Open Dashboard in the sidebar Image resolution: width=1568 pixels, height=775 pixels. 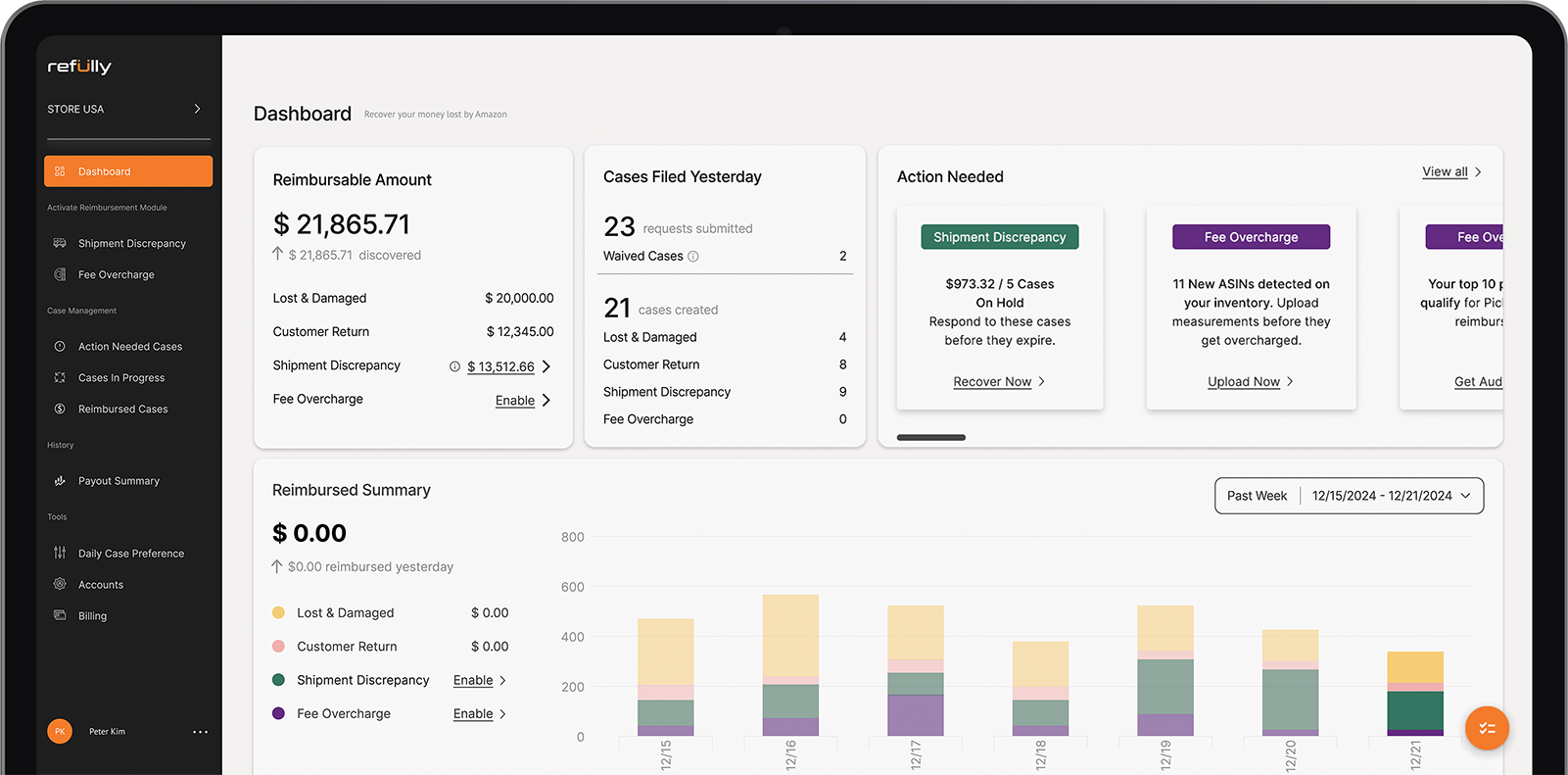coord(128,171)
